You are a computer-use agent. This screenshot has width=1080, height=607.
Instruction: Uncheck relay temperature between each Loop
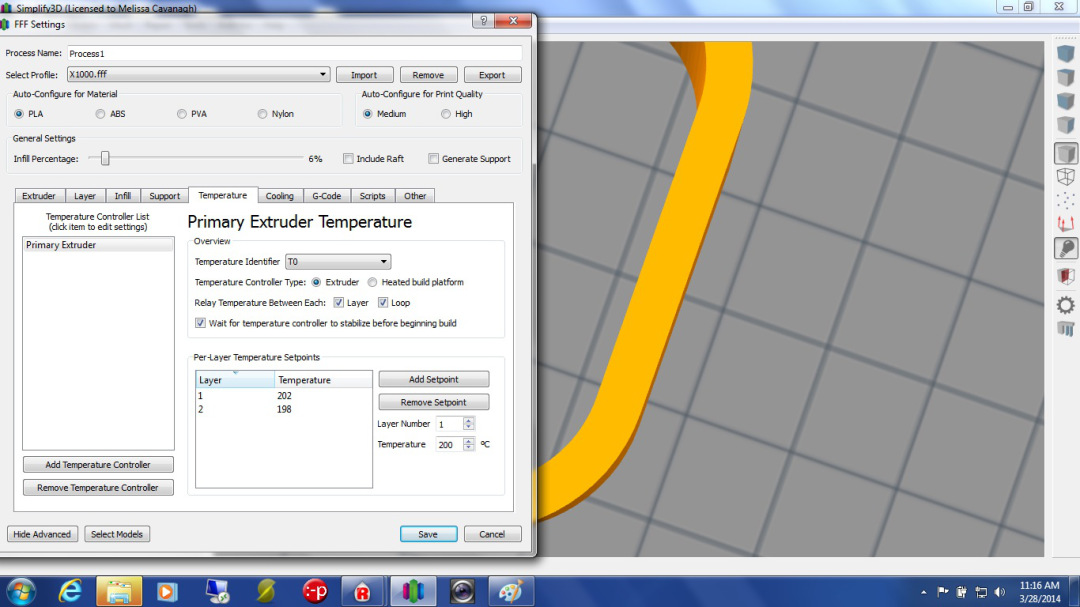pos(383,302)
